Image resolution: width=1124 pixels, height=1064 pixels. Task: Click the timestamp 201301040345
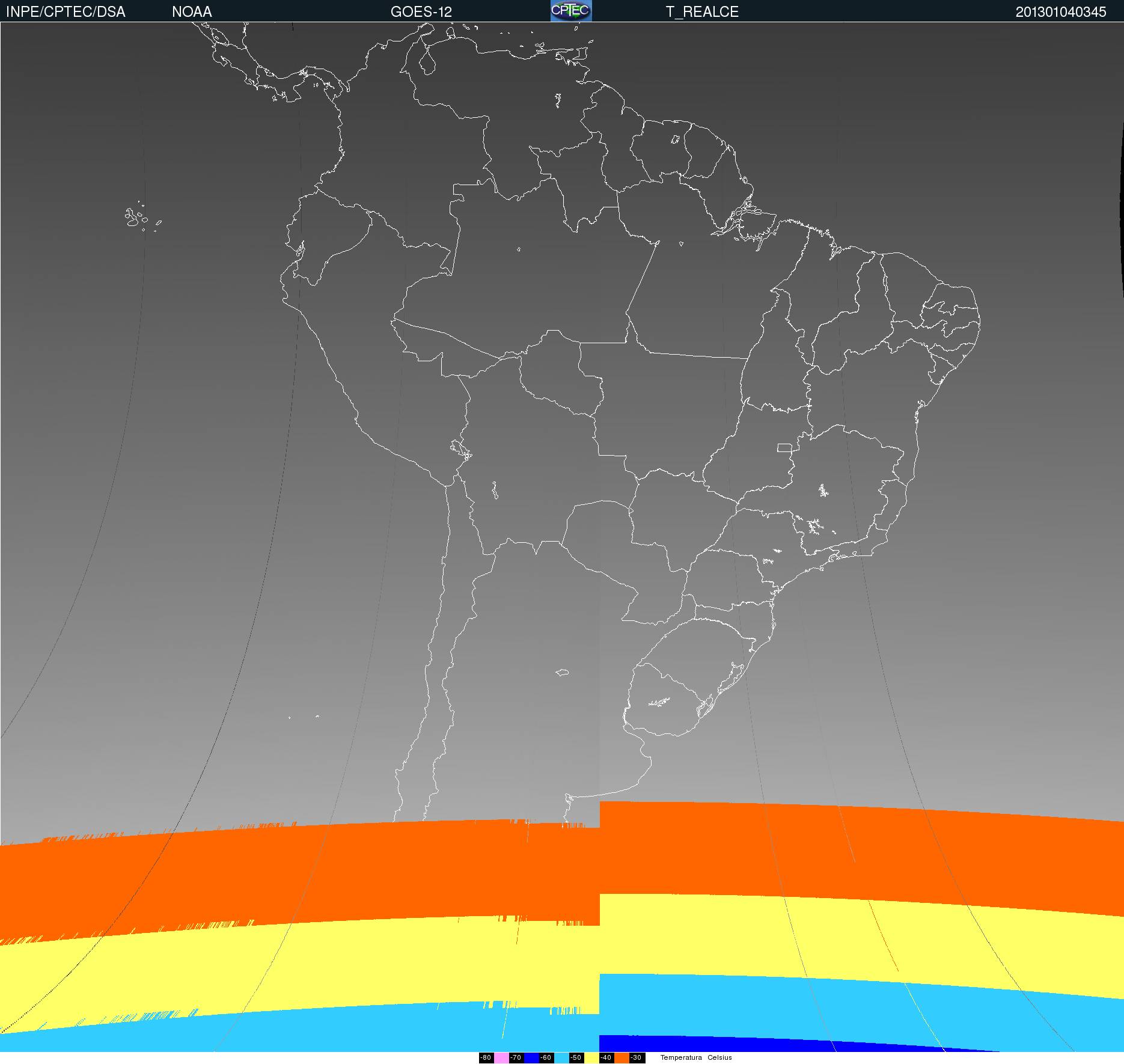click(1061, 12)
